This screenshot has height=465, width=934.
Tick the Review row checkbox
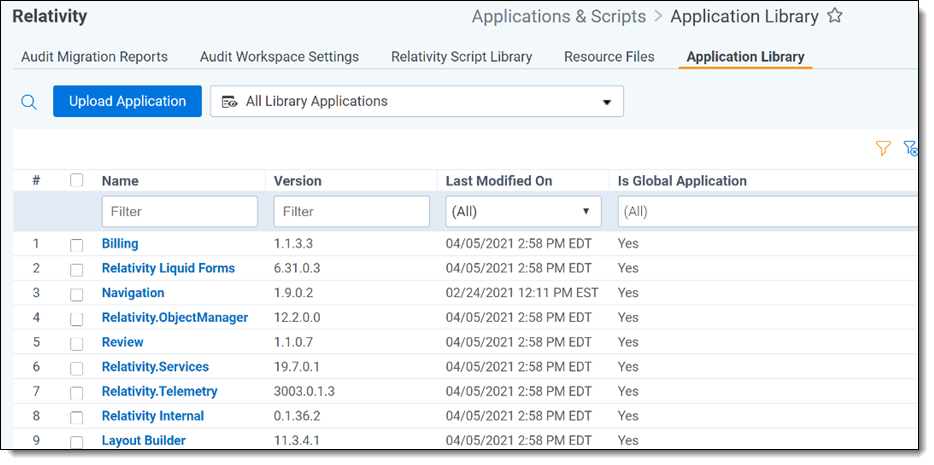tap(76, 344)
